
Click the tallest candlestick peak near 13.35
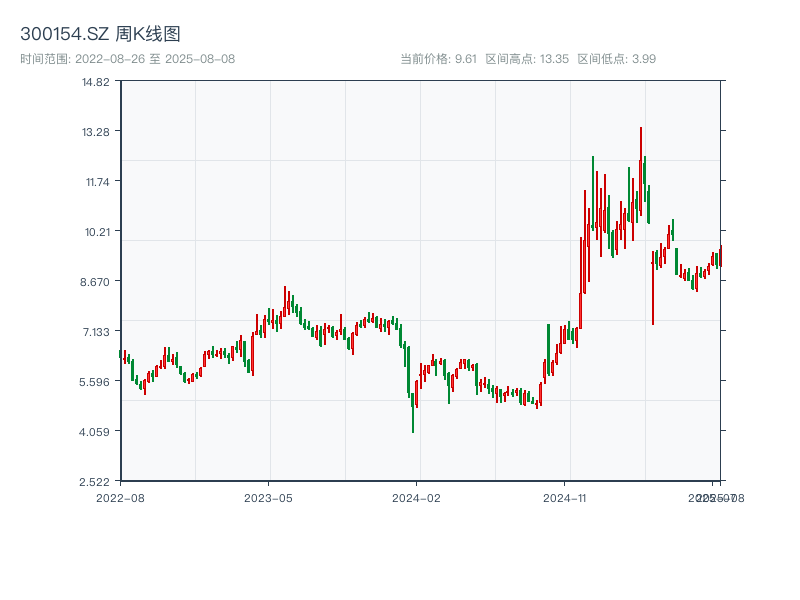point(641,130)
